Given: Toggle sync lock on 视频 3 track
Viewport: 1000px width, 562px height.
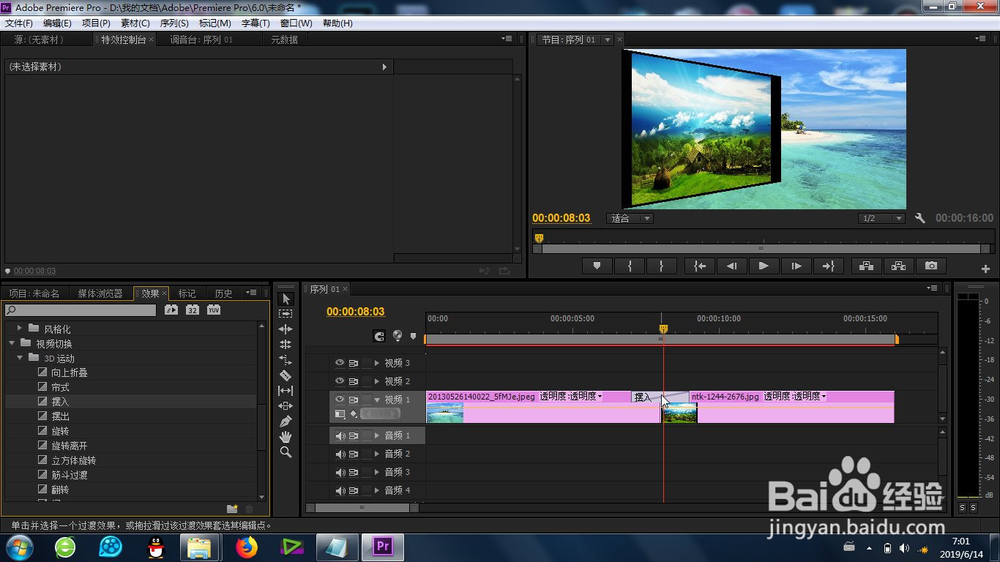Looking at the screenshot, I should [x=353, y=363].
